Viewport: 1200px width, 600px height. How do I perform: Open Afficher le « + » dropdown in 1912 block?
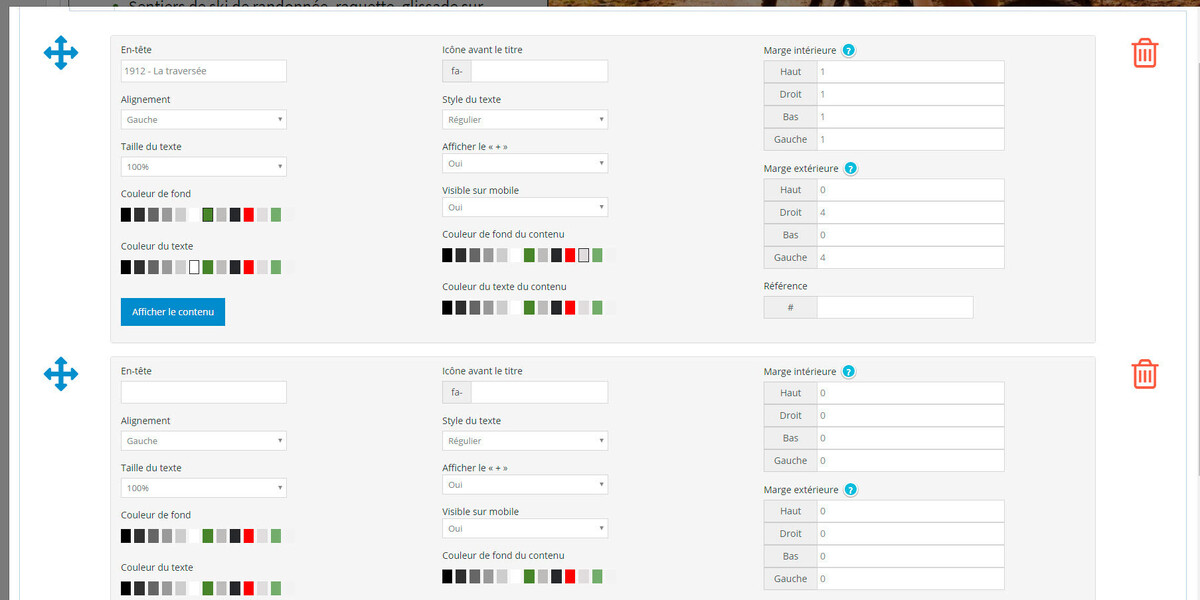tap(525, 163)
